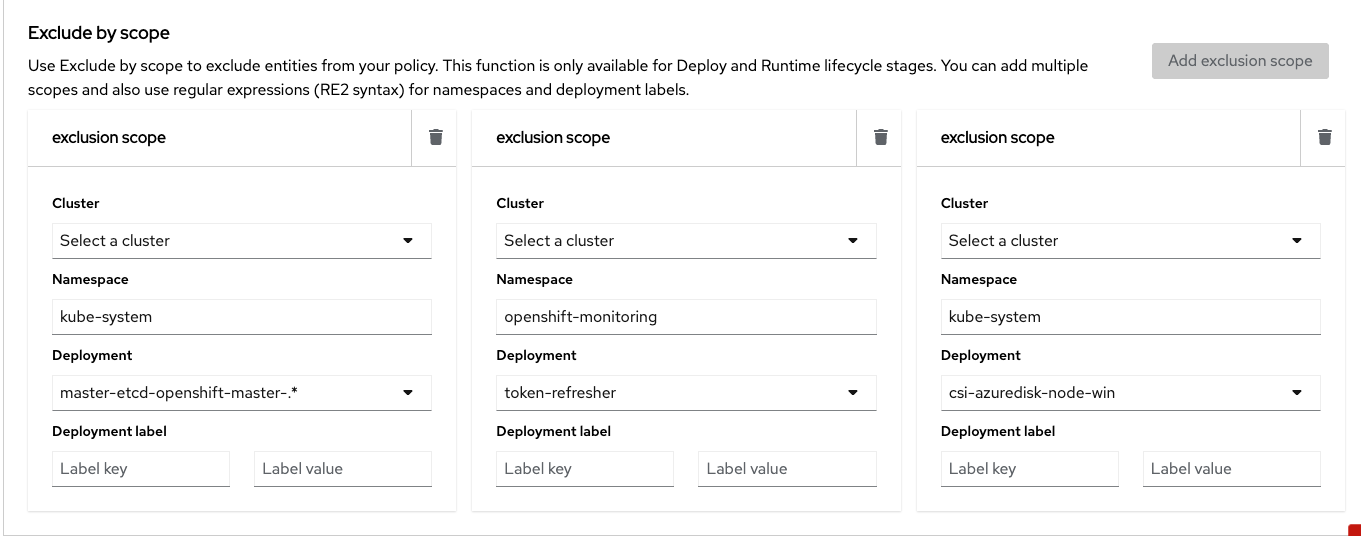Delete the openshift-monitoring exclusion scope
This screenshot has width=1361, height=536.
click(x=880, y=138)
